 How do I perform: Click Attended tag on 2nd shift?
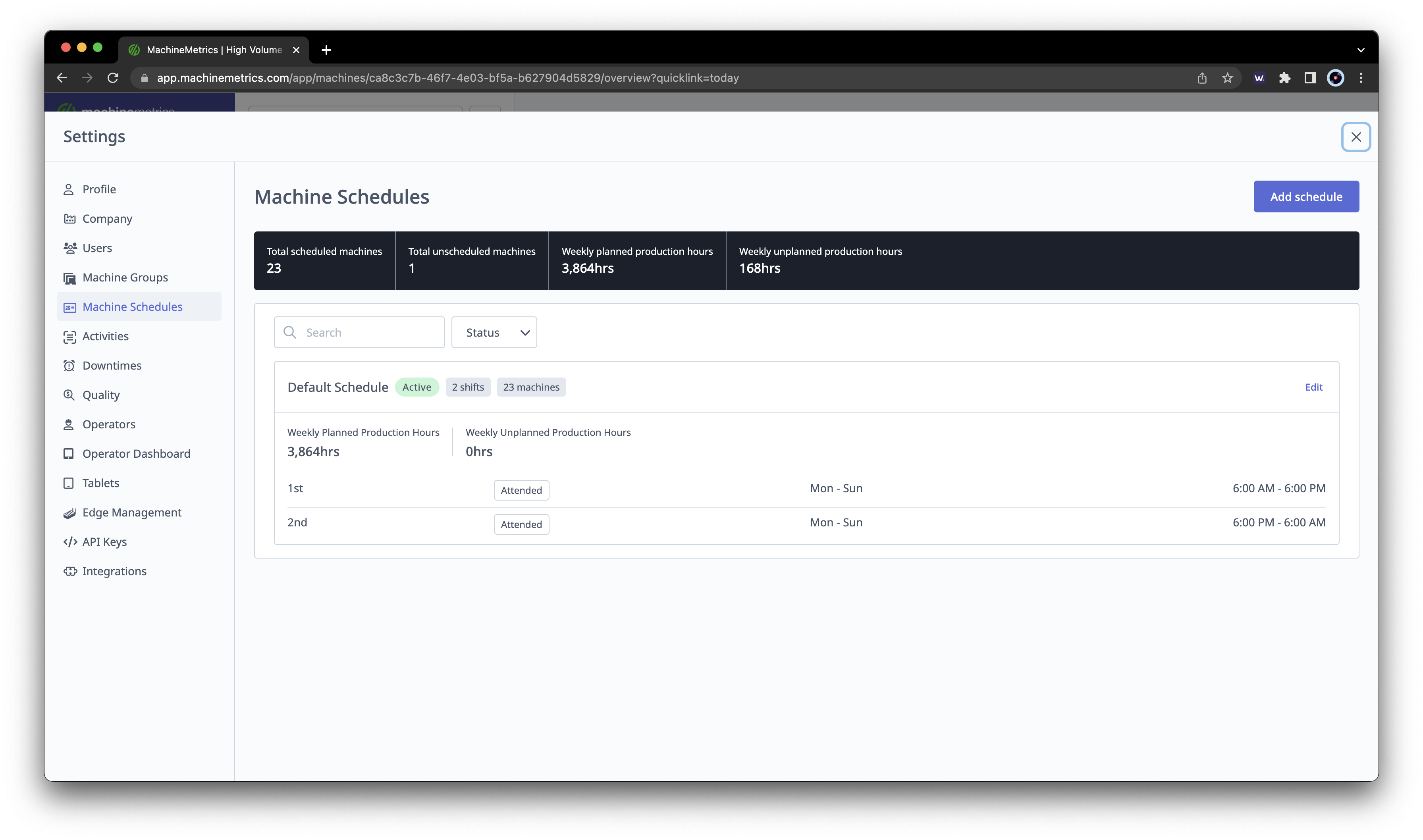(521, 524)
